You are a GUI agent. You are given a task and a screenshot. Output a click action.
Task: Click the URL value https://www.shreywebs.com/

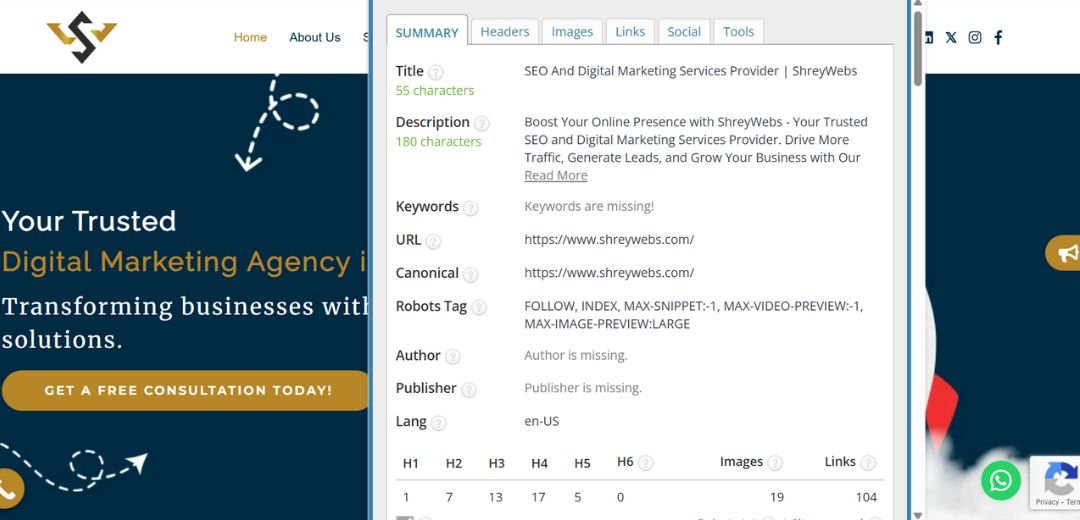click(x=609, y=240)
